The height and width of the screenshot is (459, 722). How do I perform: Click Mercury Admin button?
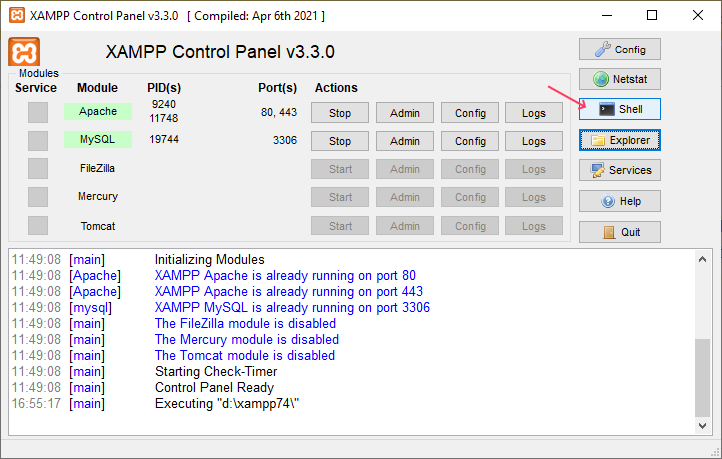point(405,197)
